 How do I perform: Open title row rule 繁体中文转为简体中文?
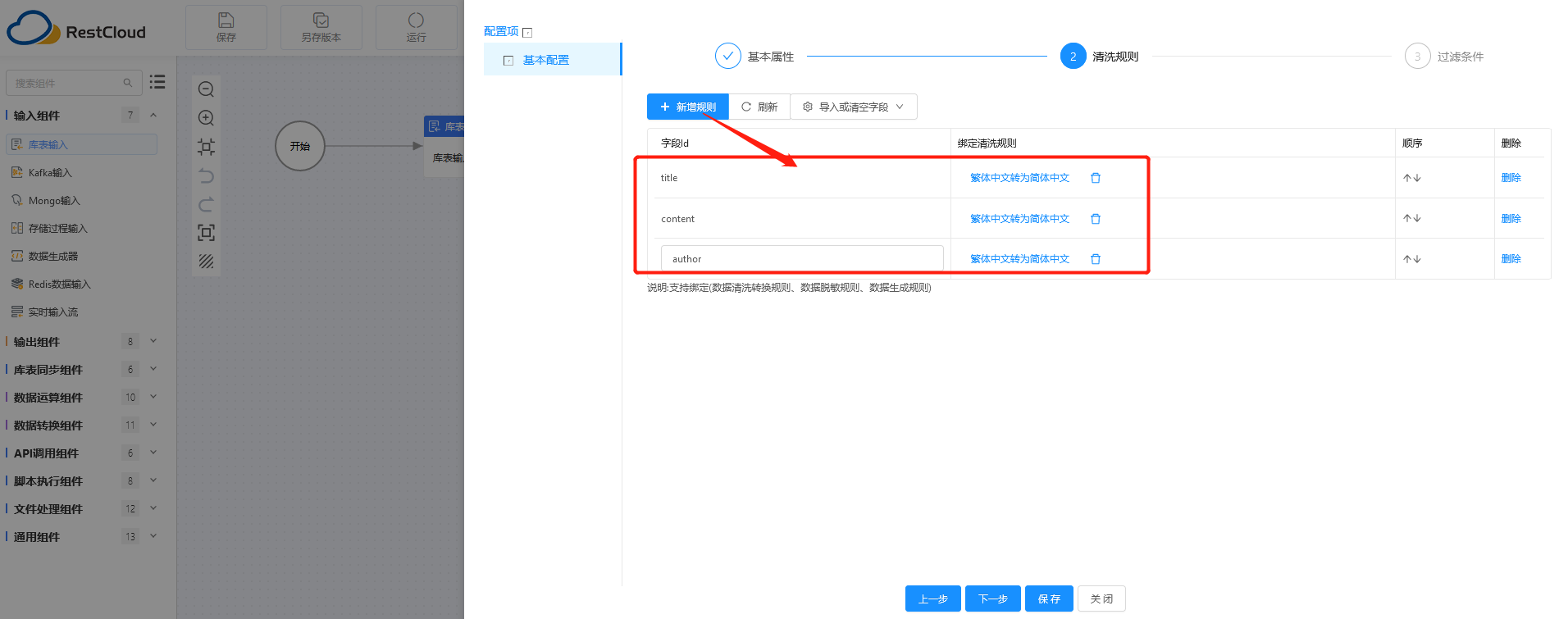pyautogui.click(x=1019, y=178)
